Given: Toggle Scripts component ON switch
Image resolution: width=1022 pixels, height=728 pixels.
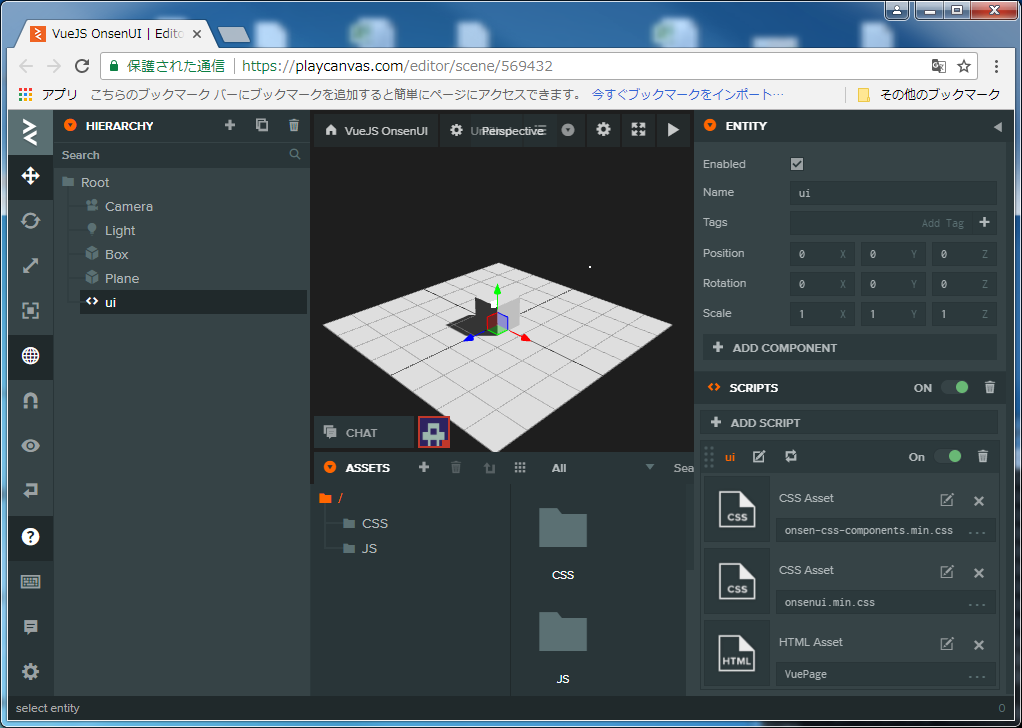Looking at the screenshot, I should [x=955, y=388].
